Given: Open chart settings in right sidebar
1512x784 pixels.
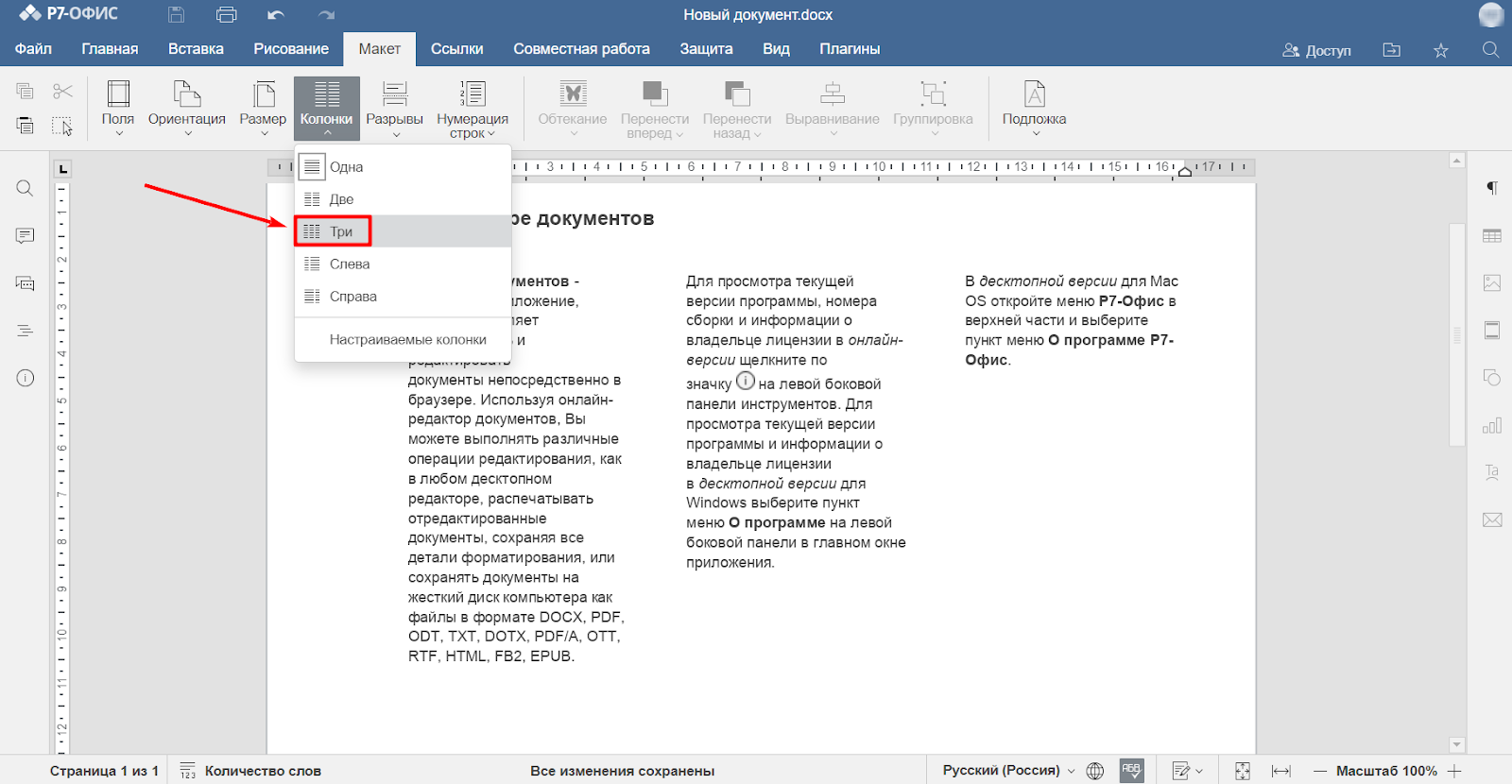Looking at the screenshot, I should [x=1492, y=425].
